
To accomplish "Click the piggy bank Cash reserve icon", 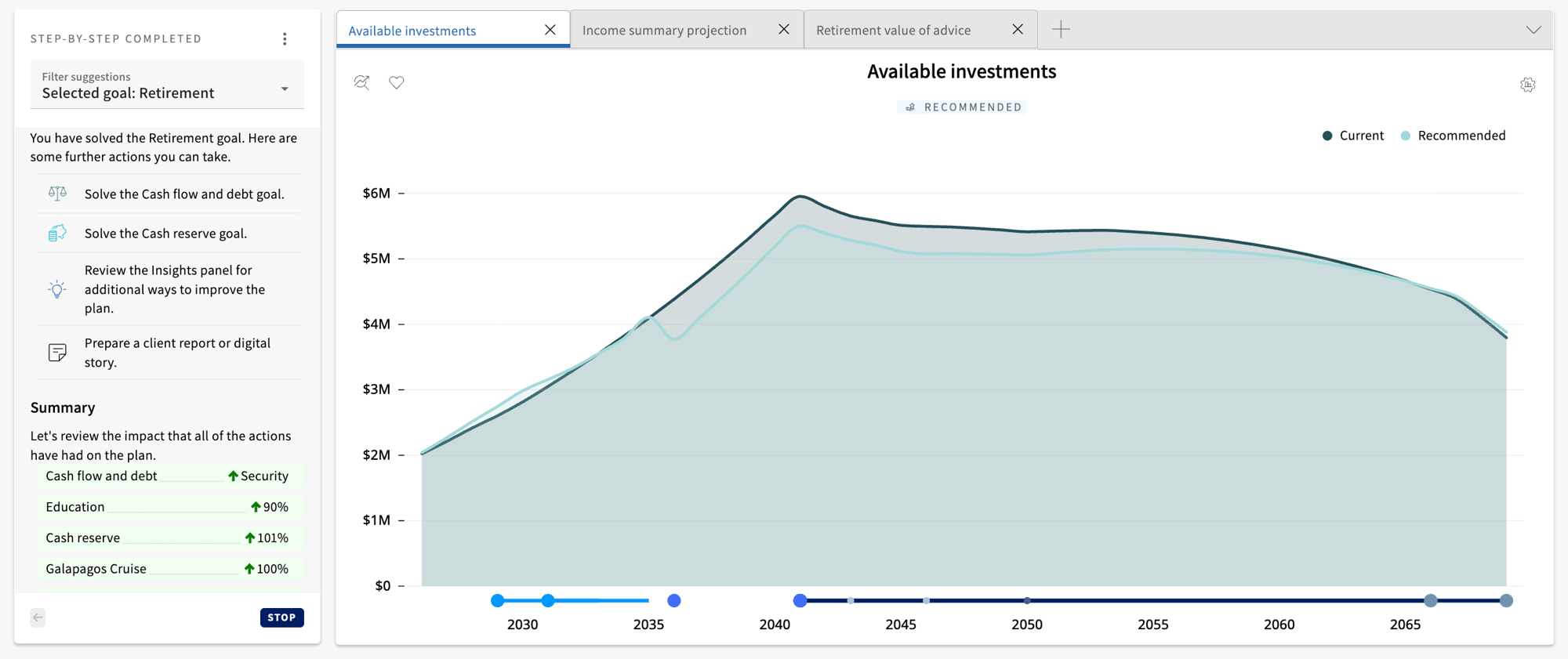I will point(57,234).
